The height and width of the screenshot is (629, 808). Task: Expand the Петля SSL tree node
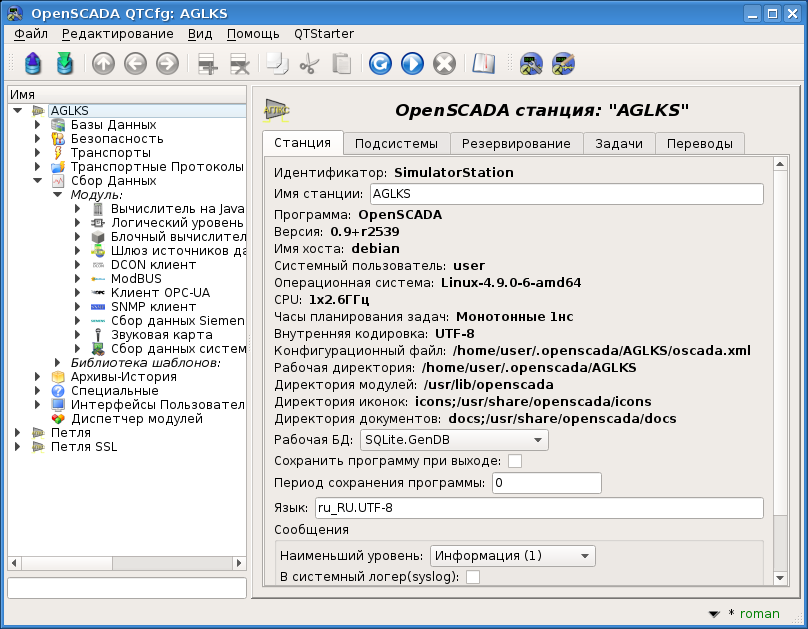tap(17, 447)
